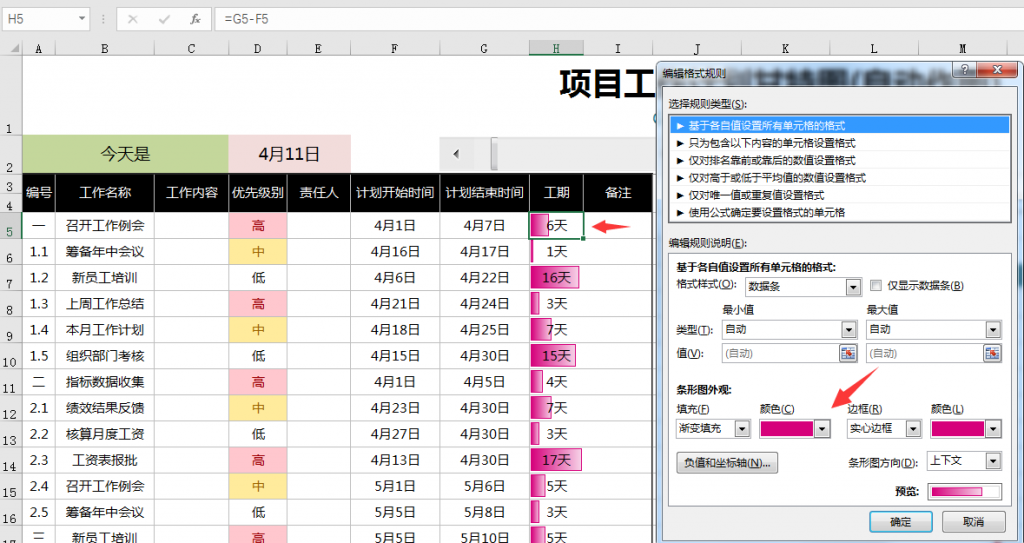Click the 优先级别 header cell
The height and width of the screenshot is (543, 1024).
[258, 193]
